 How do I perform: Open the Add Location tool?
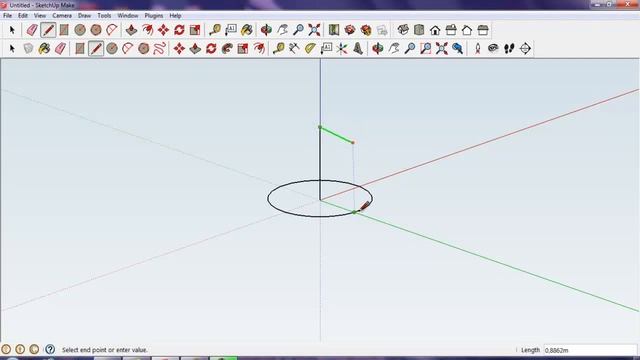tap(334, 30)
